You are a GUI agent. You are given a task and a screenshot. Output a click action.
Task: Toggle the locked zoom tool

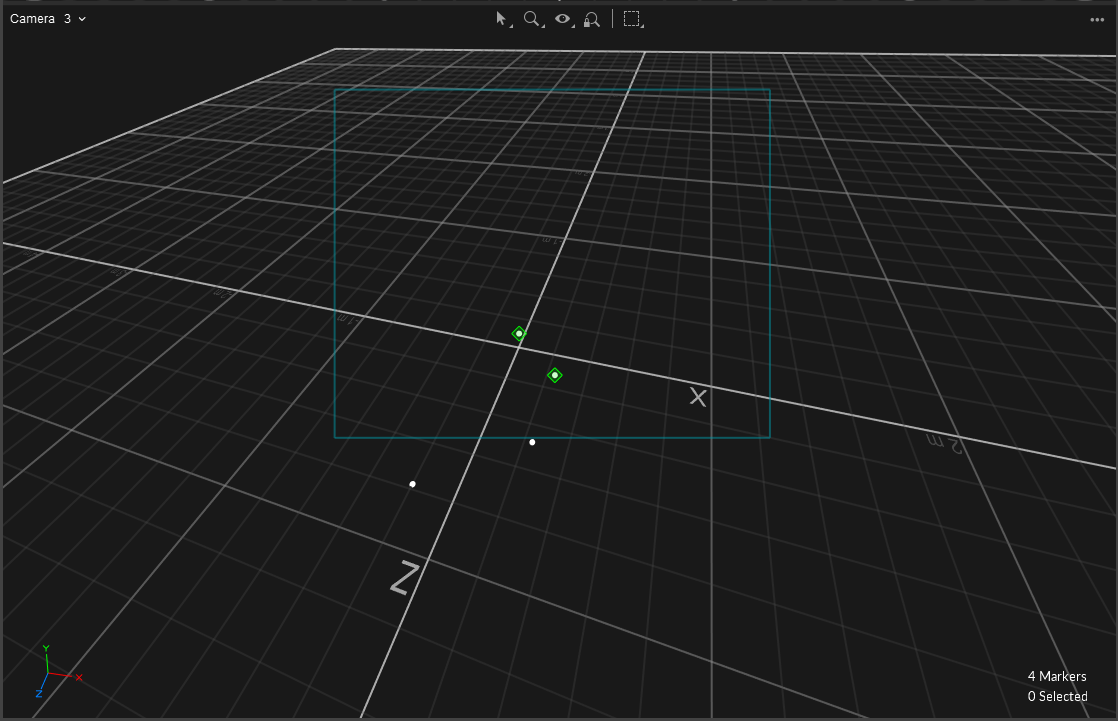[591, 19]
